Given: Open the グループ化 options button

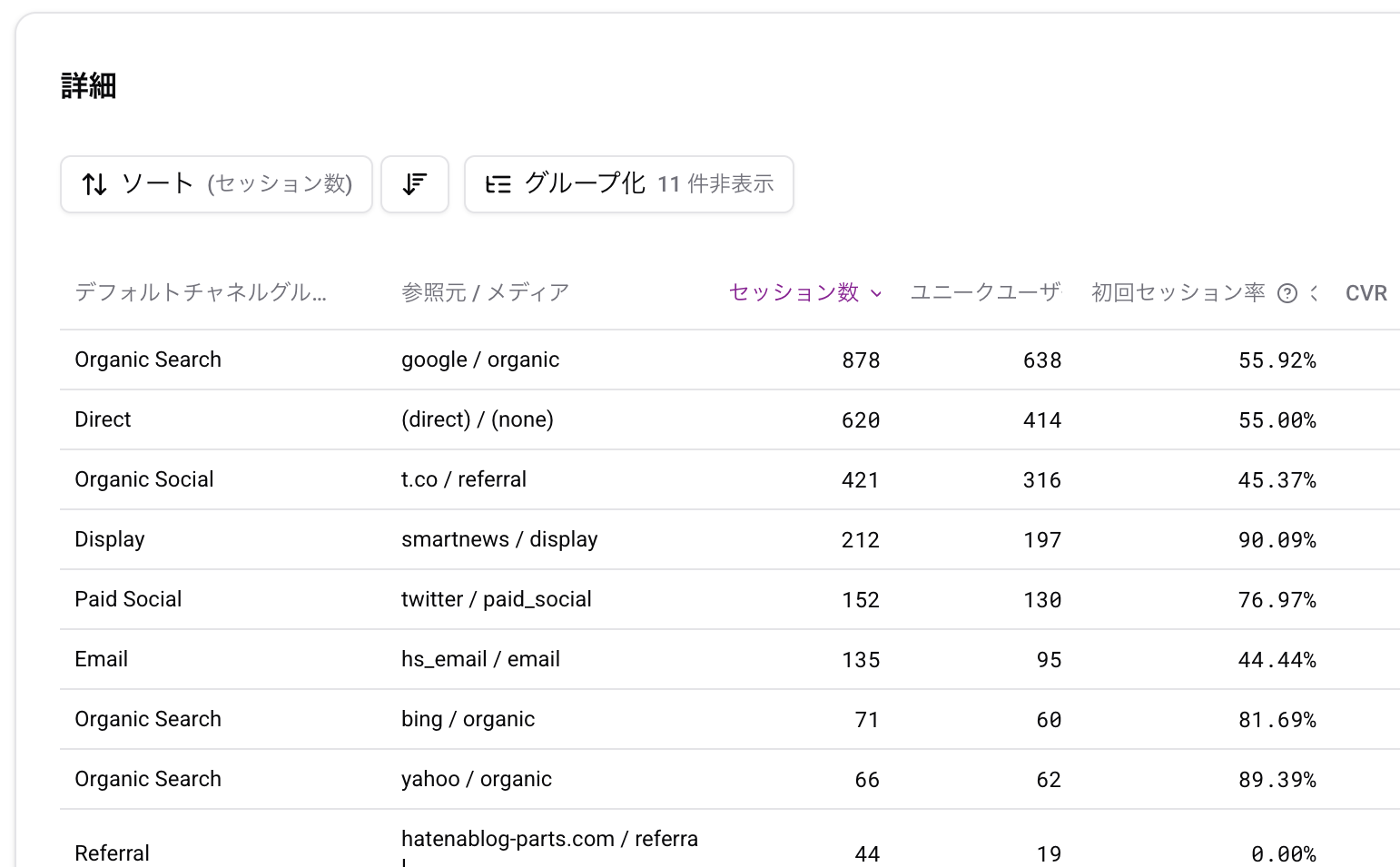Looking at the screenshot, I should point(628,184).
